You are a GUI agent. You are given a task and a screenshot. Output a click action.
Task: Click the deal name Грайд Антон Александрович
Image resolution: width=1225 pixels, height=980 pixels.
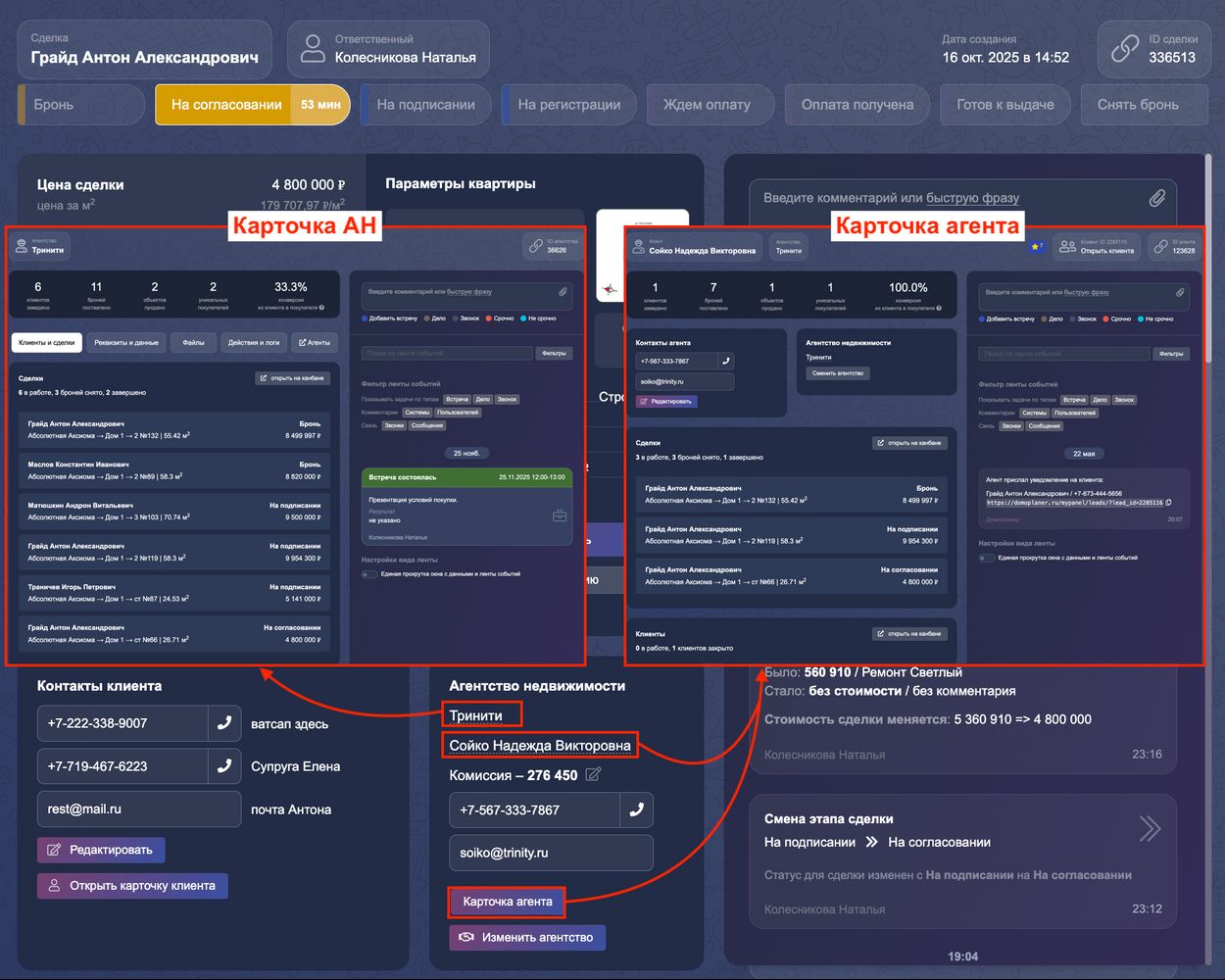click(145, 58)
